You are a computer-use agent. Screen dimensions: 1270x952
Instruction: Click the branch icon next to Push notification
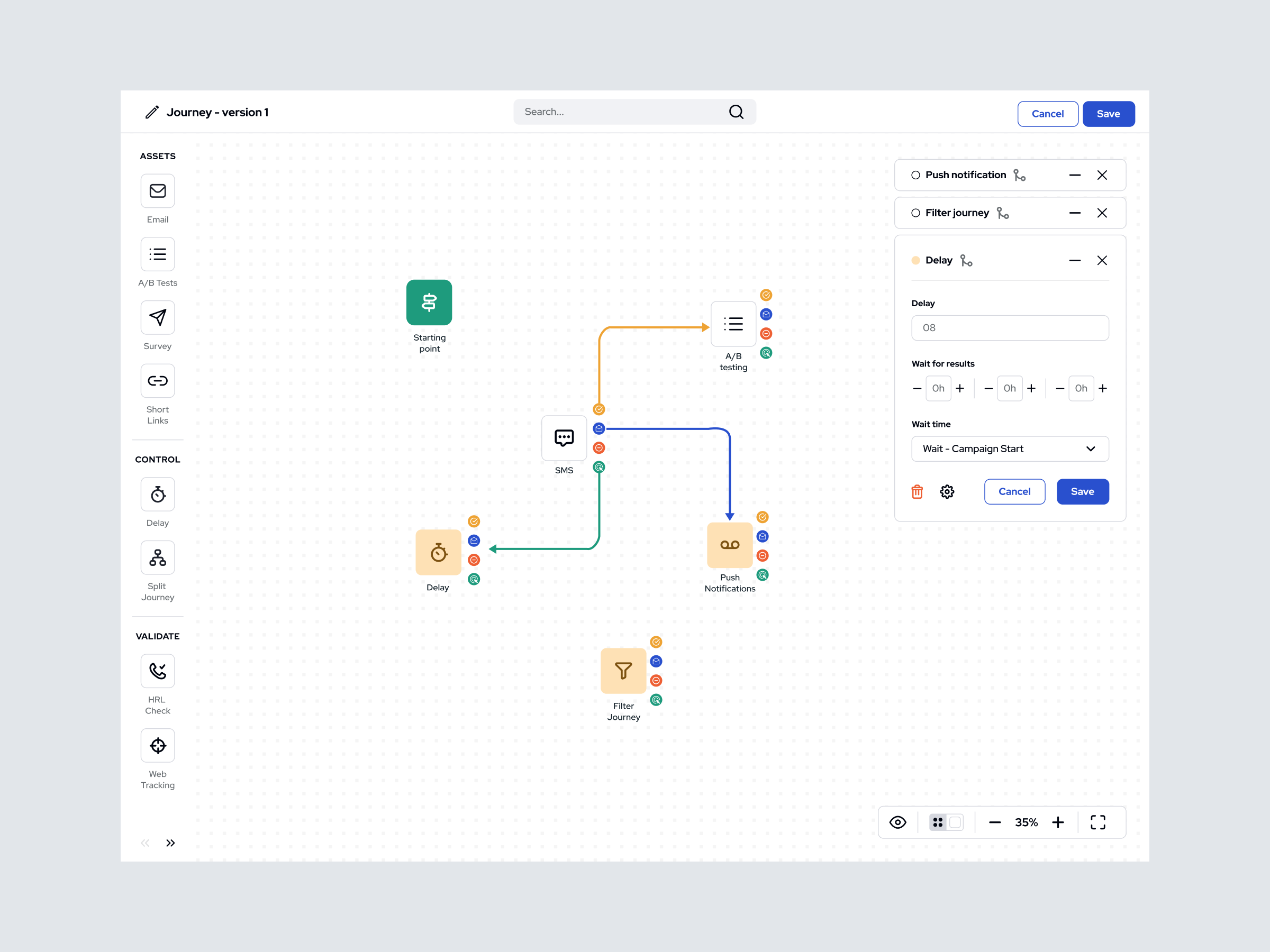[x=1019, y=175]
